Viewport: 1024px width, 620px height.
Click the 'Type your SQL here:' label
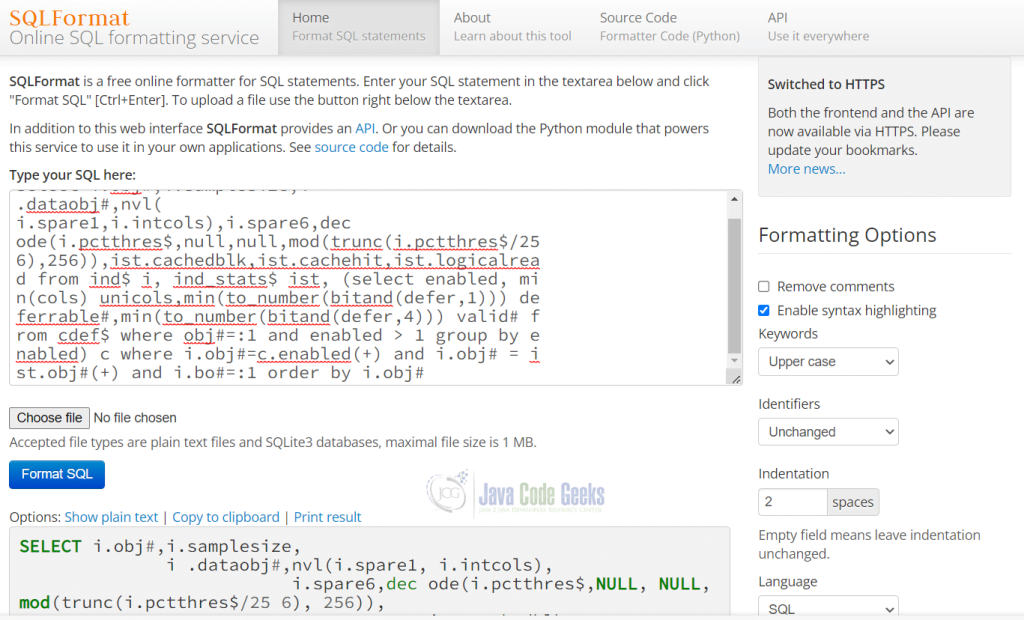(x=72, y=175)
